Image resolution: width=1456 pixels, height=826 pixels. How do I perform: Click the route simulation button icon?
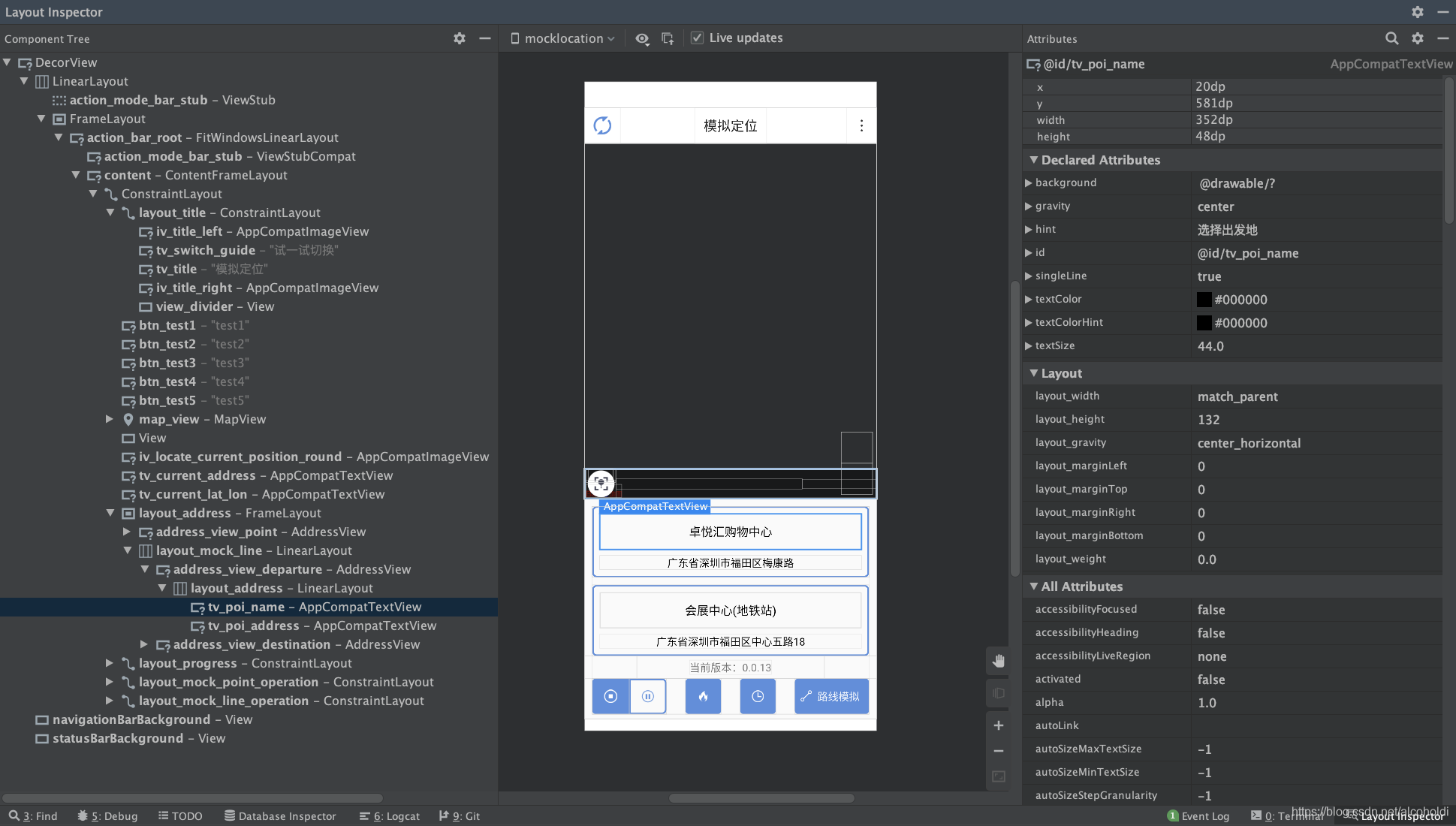832,696
